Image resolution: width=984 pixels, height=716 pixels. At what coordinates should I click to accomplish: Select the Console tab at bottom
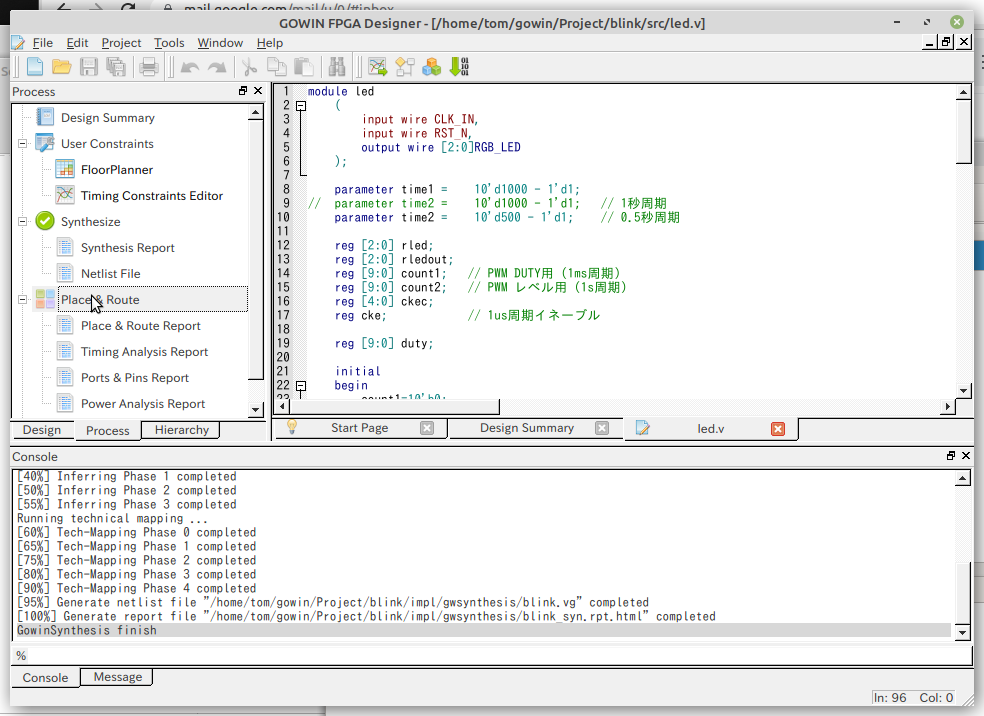(x=45, y=678)
